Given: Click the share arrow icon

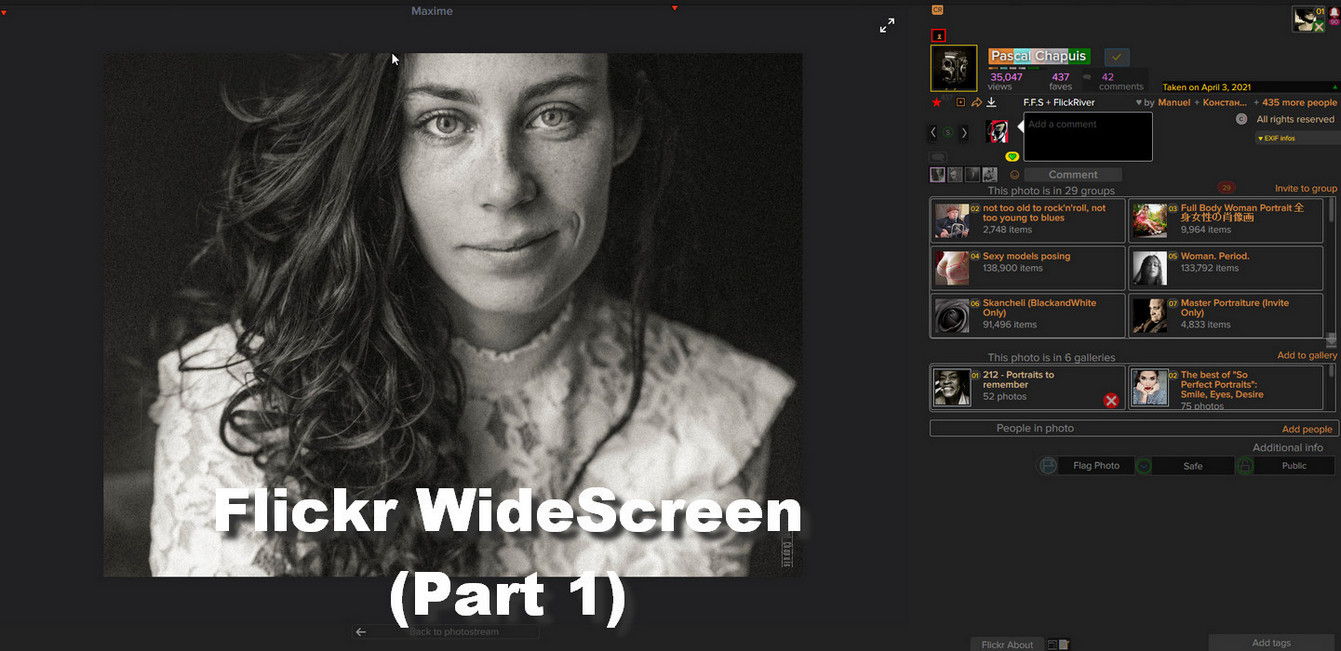Looking at the screenshot, I should (977, 103).
